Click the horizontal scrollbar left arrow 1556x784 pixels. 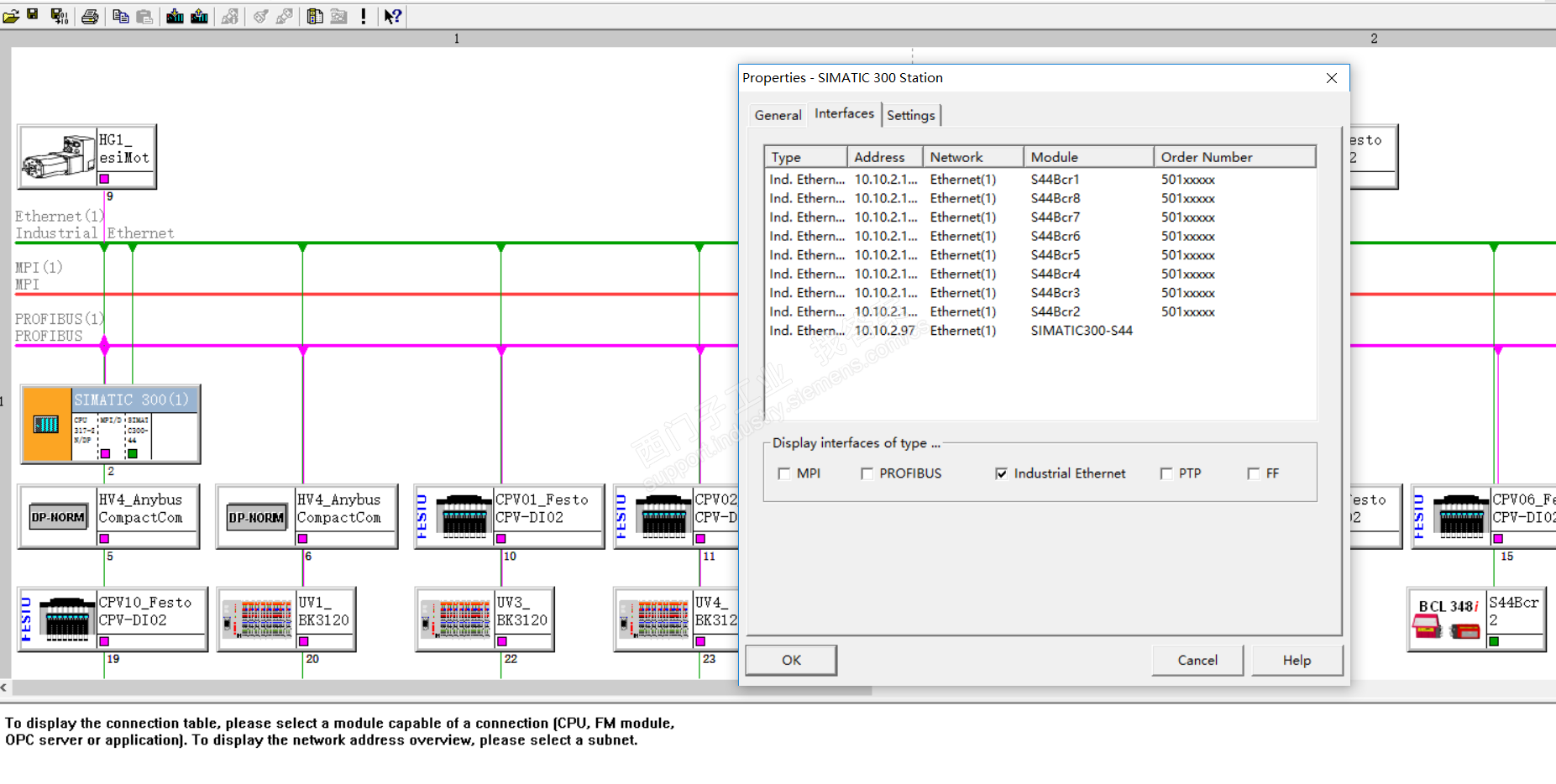point(5,687)
